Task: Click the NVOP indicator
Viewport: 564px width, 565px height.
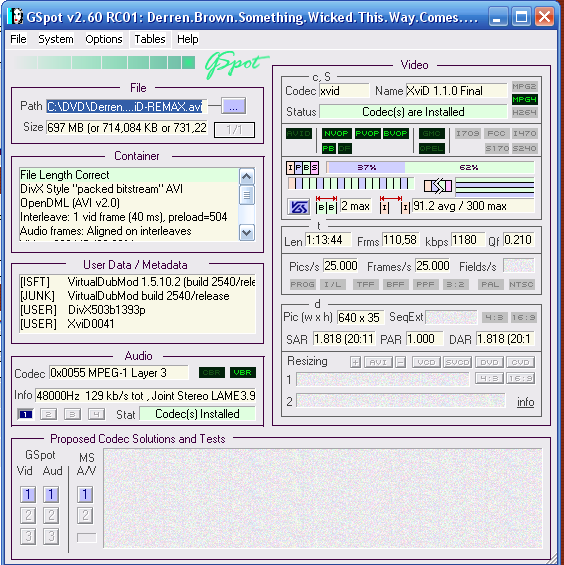Action: [336, 133]
